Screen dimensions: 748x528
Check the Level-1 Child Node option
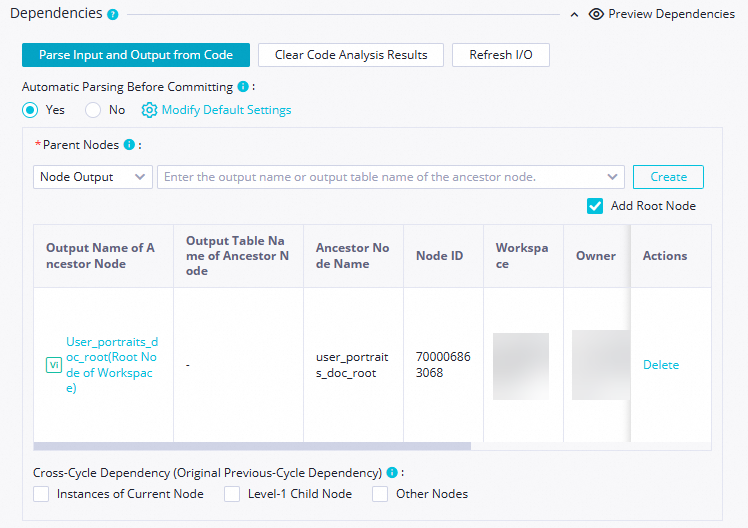(232, 494)
